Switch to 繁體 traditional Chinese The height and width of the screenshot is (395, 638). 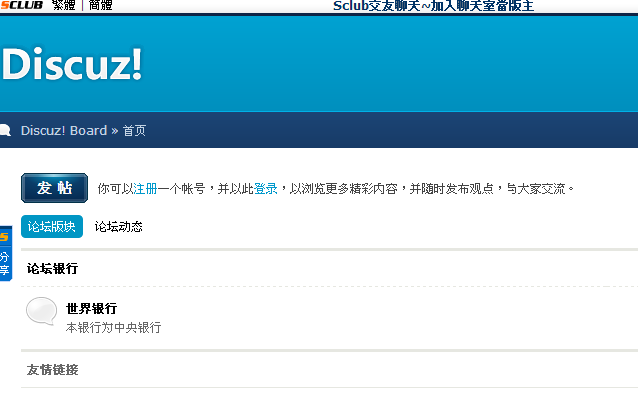63,5
